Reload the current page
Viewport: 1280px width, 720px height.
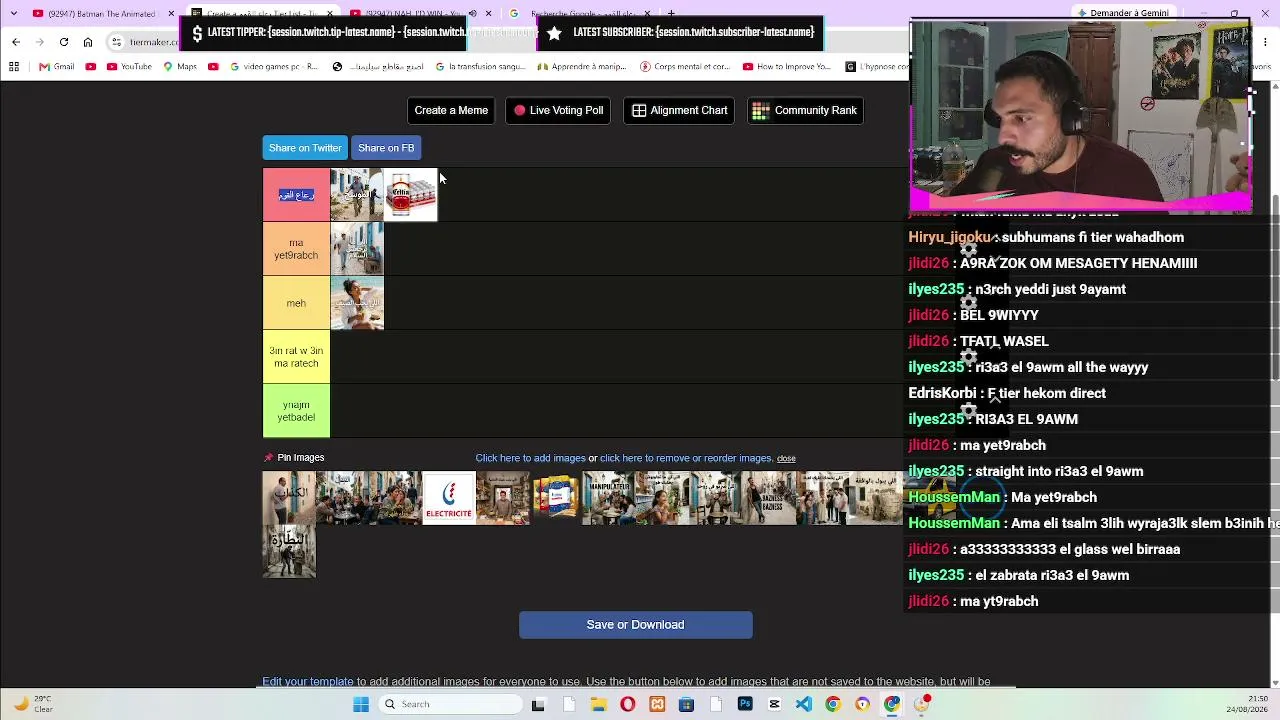[x=64, y=42]
